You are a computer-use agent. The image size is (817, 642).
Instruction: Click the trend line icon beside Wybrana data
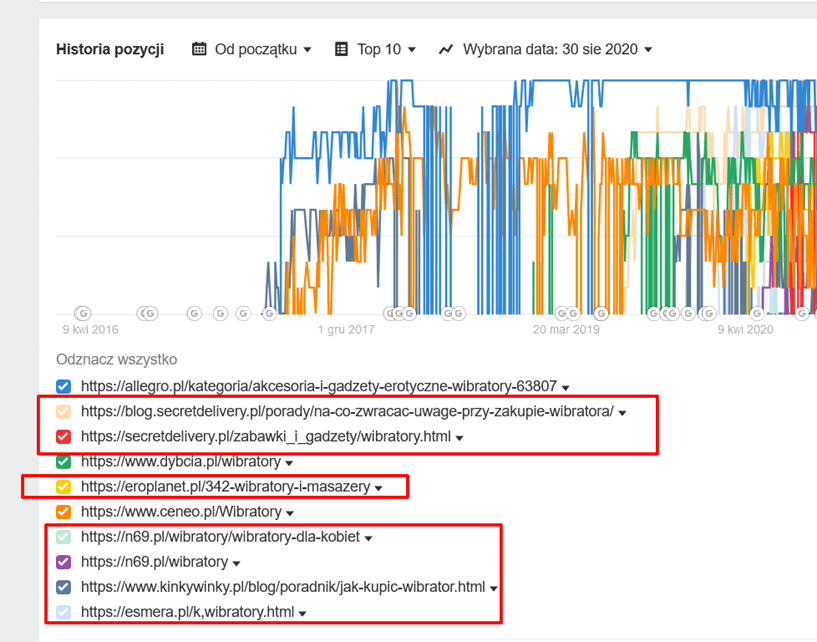pos(446,49)
